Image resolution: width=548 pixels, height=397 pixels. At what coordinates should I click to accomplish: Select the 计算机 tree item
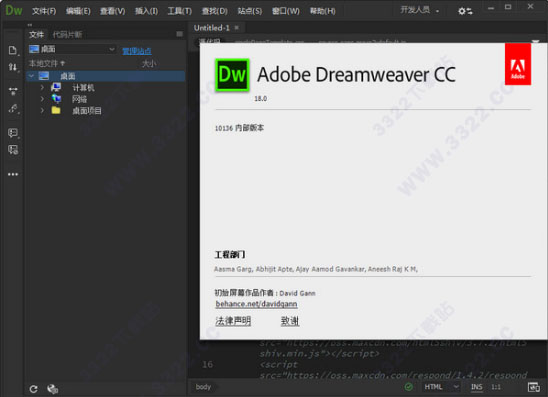click(83, 88)
